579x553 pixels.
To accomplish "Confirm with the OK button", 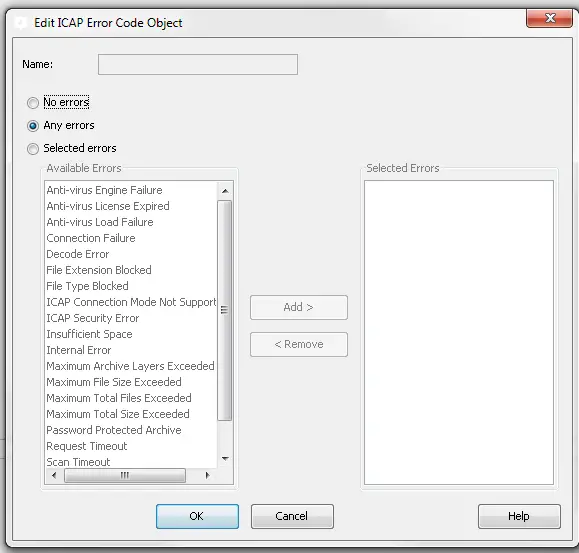I will [197, 516].
